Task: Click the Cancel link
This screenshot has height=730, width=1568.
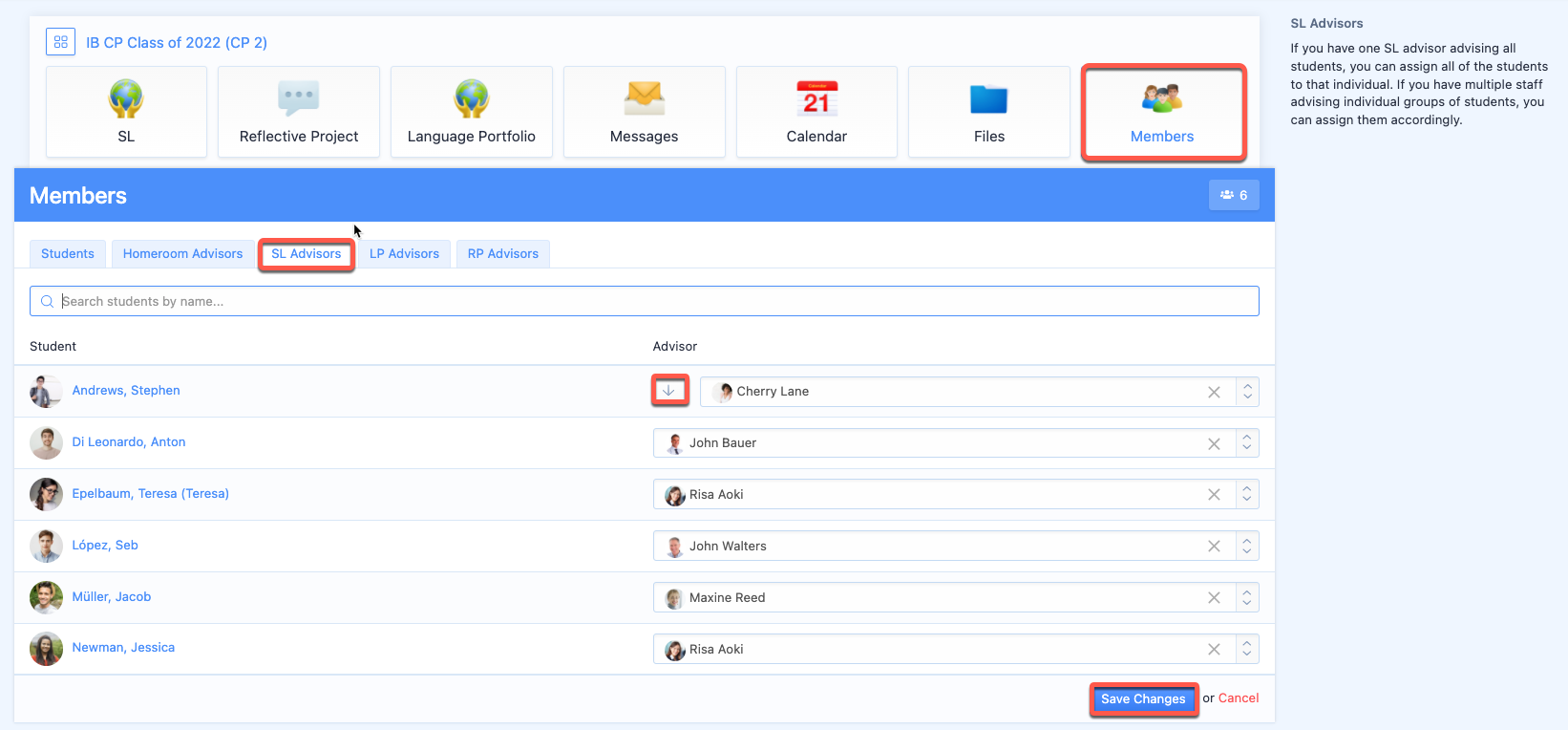Action: click(x=1239, y=698)
